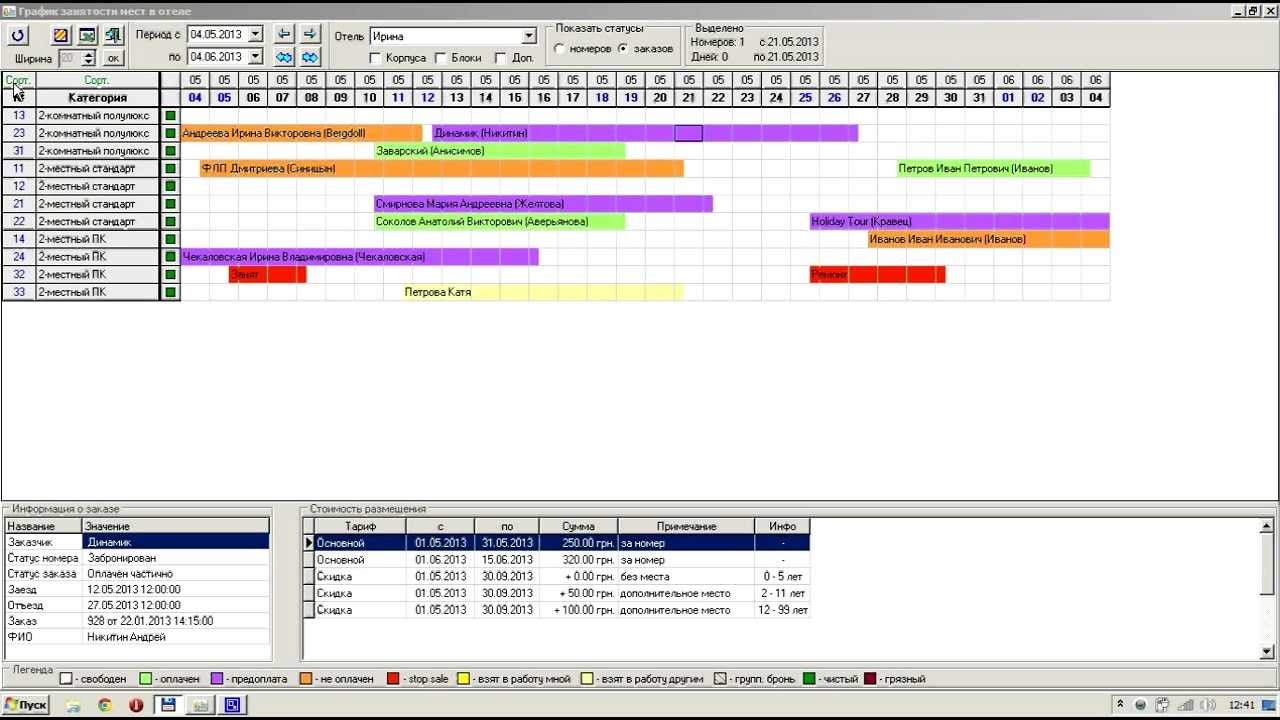This screenshot has height=720, width=1280.
Task: Open the floppy disk app on taskbar
Action: (x=168, y=705)
